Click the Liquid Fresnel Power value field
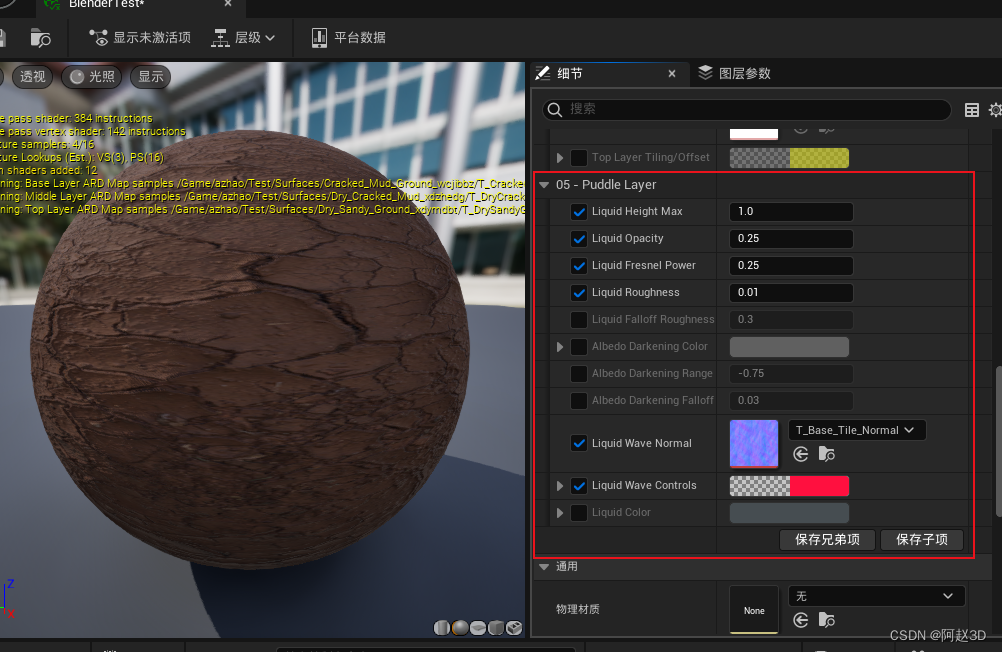The image size is (1002, 652). click(791, 265)
